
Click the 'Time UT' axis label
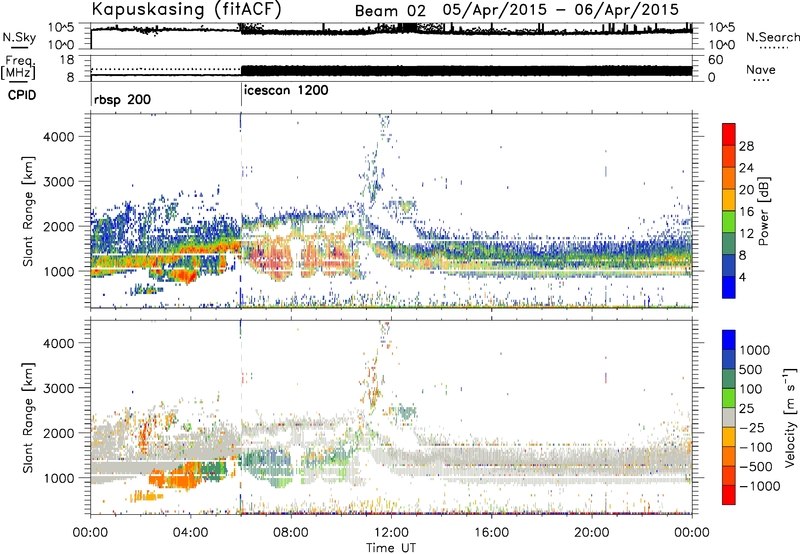(391, 548)
